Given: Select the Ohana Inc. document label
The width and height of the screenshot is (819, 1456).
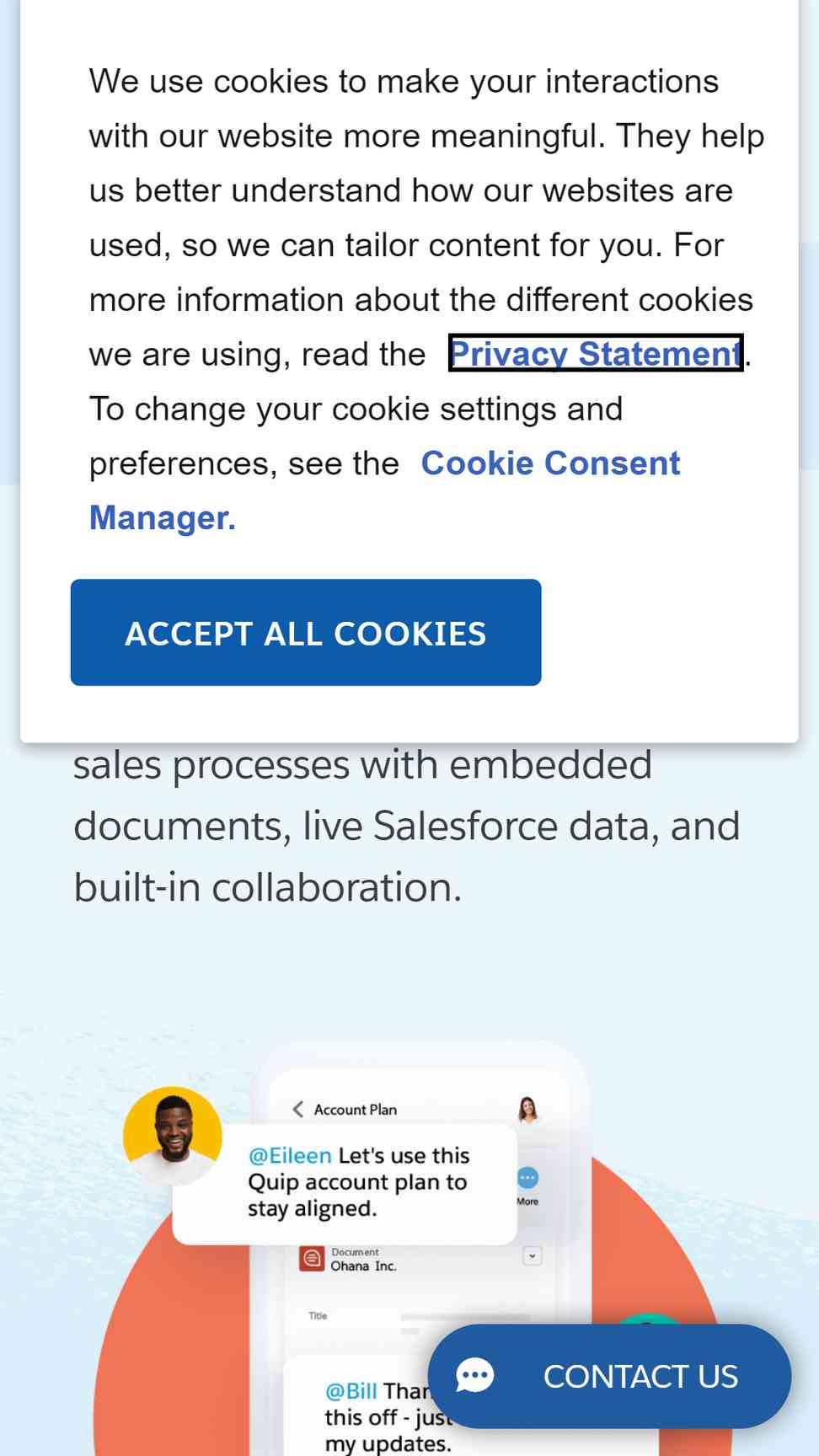Looking at the screenshot, I should 363,1266.
